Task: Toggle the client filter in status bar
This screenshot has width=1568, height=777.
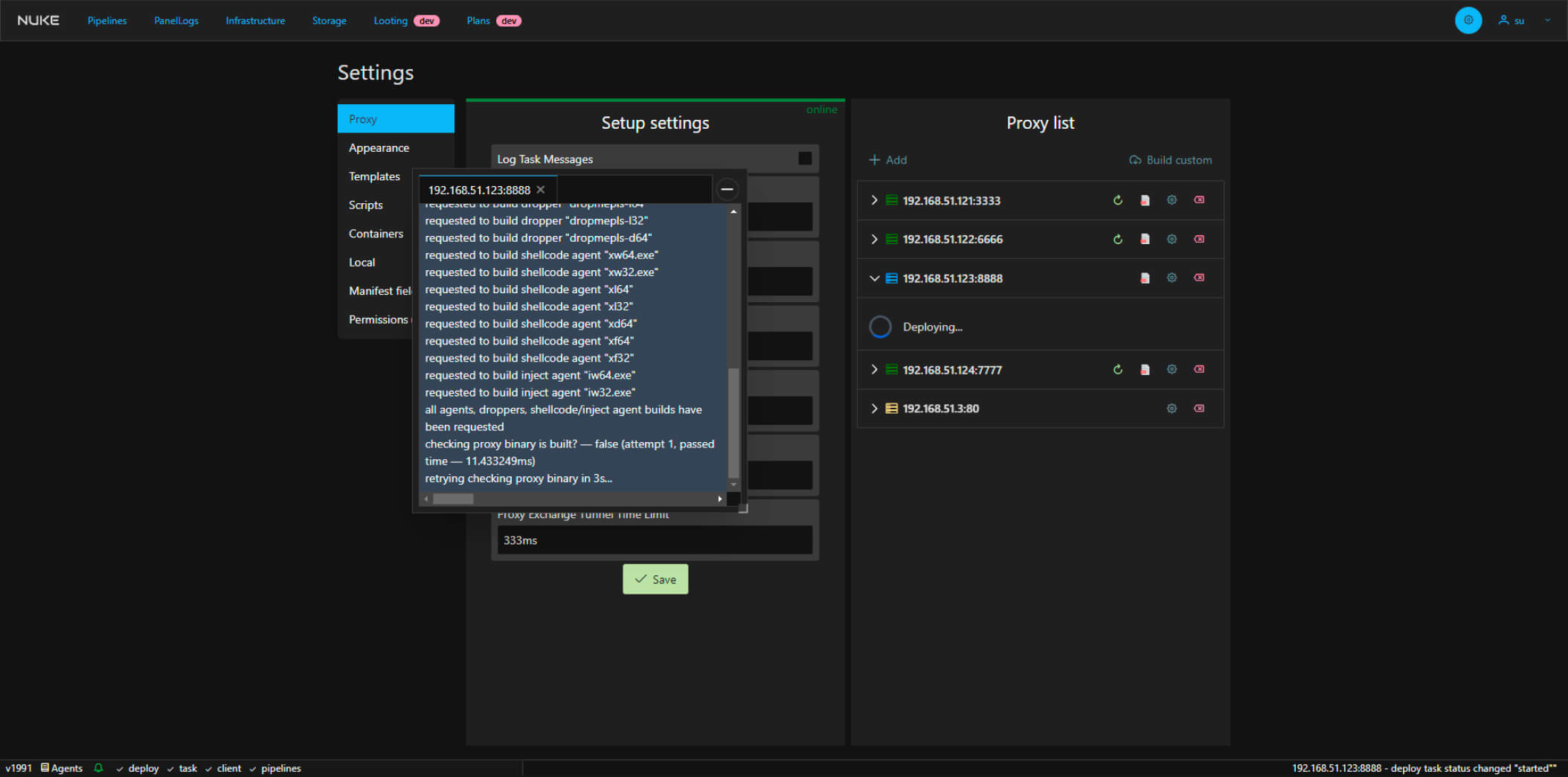Action: (223, 768)
